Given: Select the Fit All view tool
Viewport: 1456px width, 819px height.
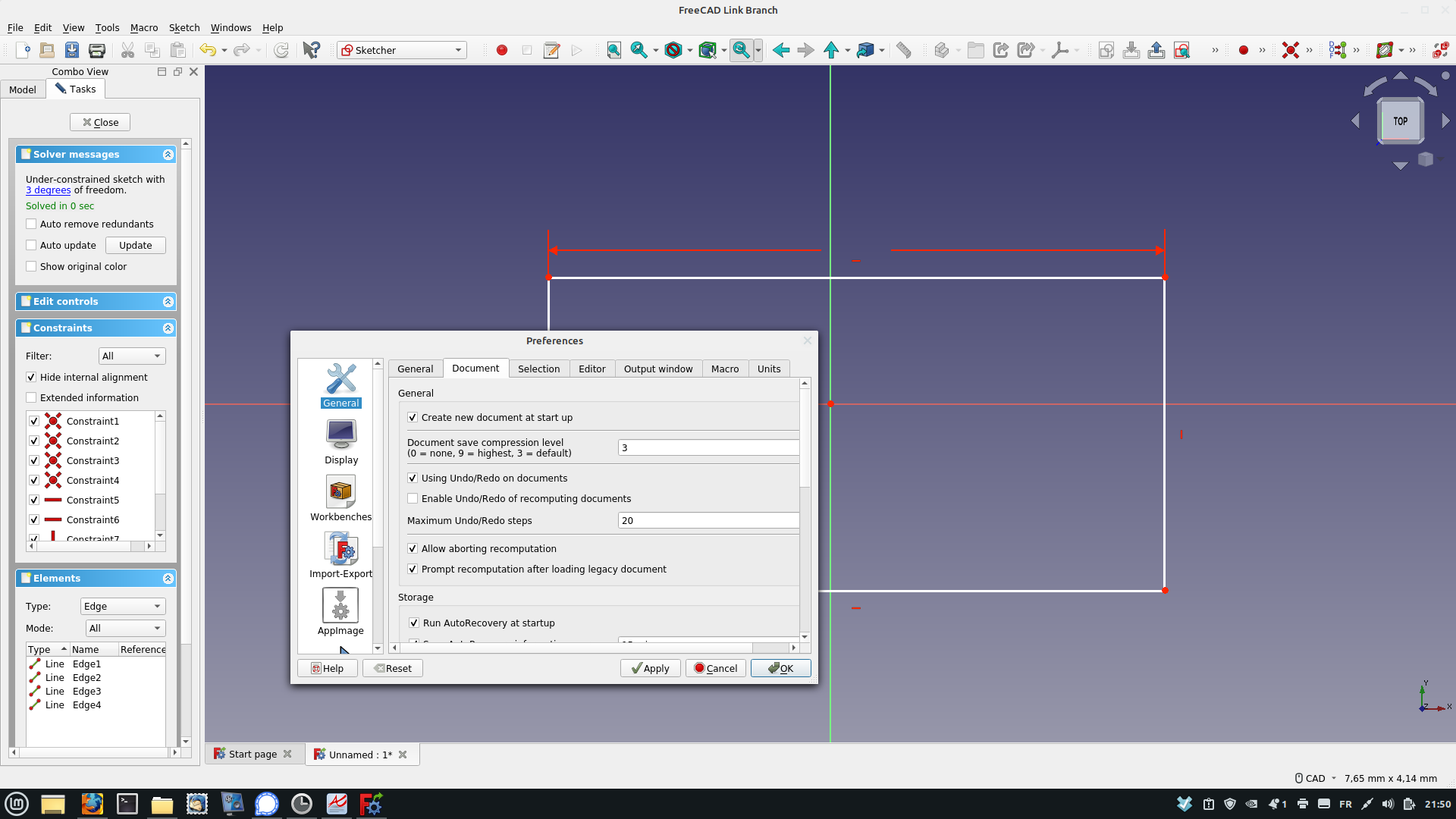Looking at the screenshot, I should pos(614,50).
